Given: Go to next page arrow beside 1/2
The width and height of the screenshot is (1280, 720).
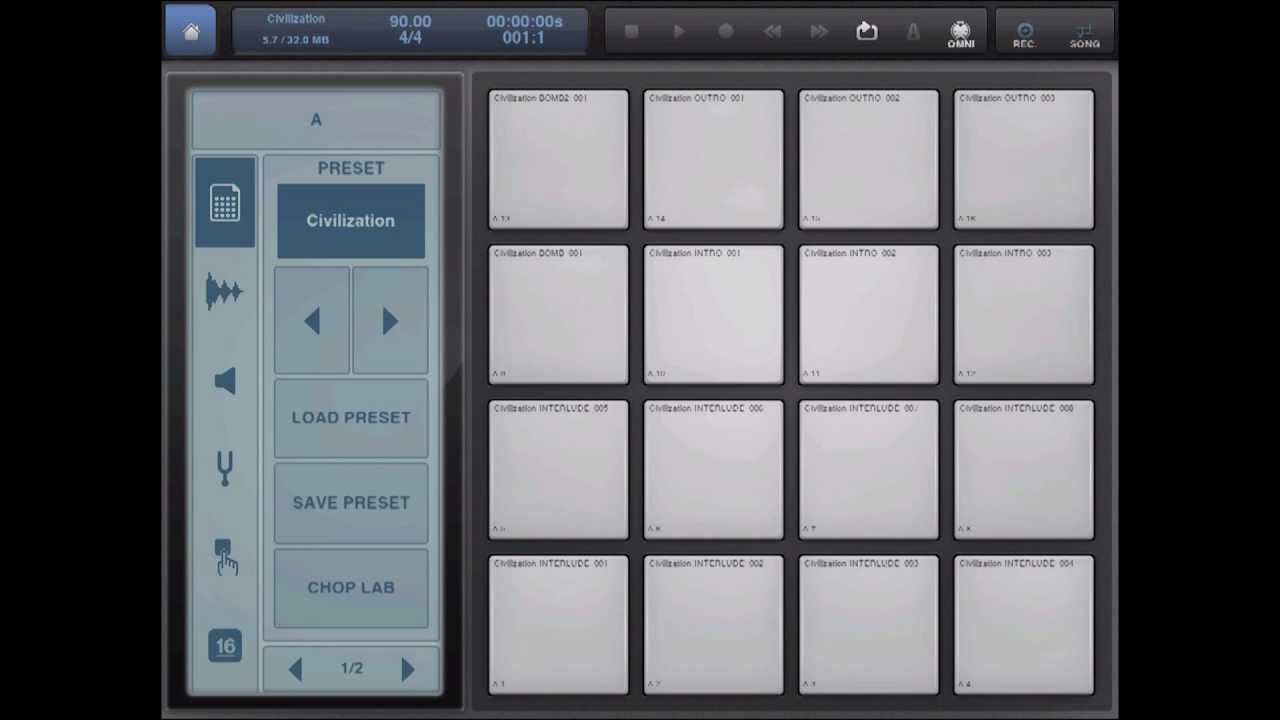Looking at the screenshot, I should coord(407,669).
